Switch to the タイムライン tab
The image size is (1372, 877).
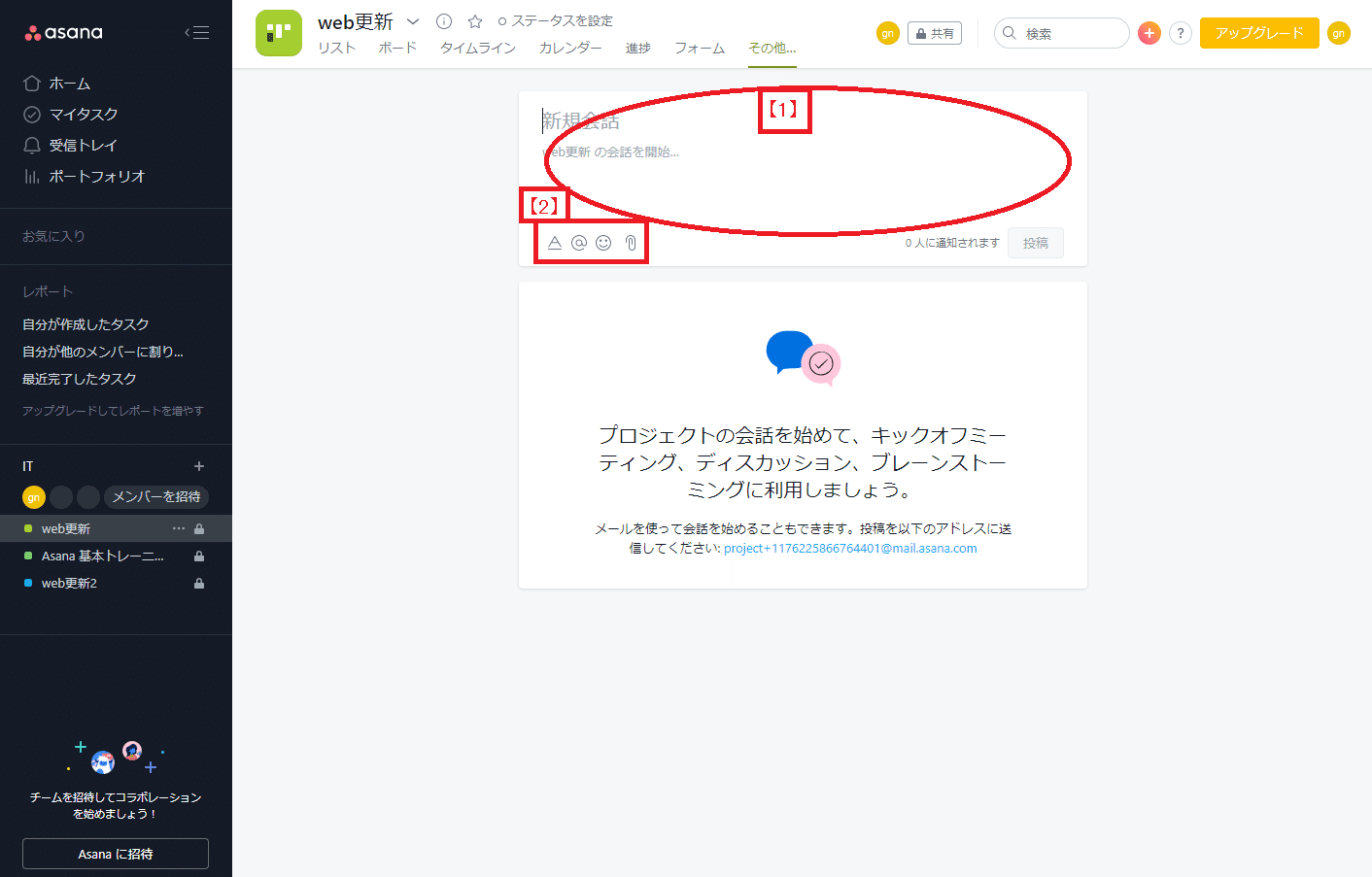point(478,48)
